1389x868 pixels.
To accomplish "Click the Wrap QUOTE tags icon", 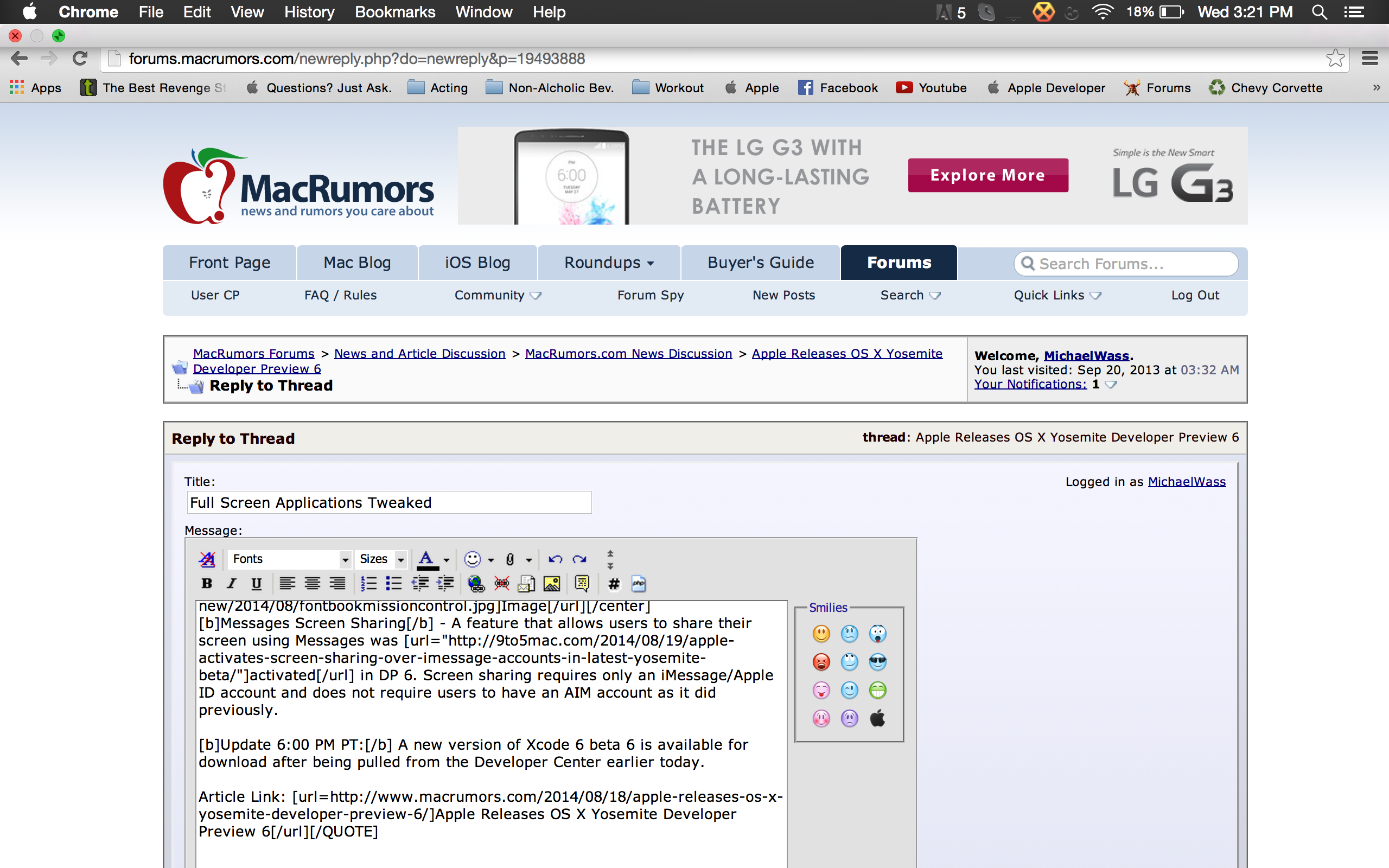I will click(582, 584).
